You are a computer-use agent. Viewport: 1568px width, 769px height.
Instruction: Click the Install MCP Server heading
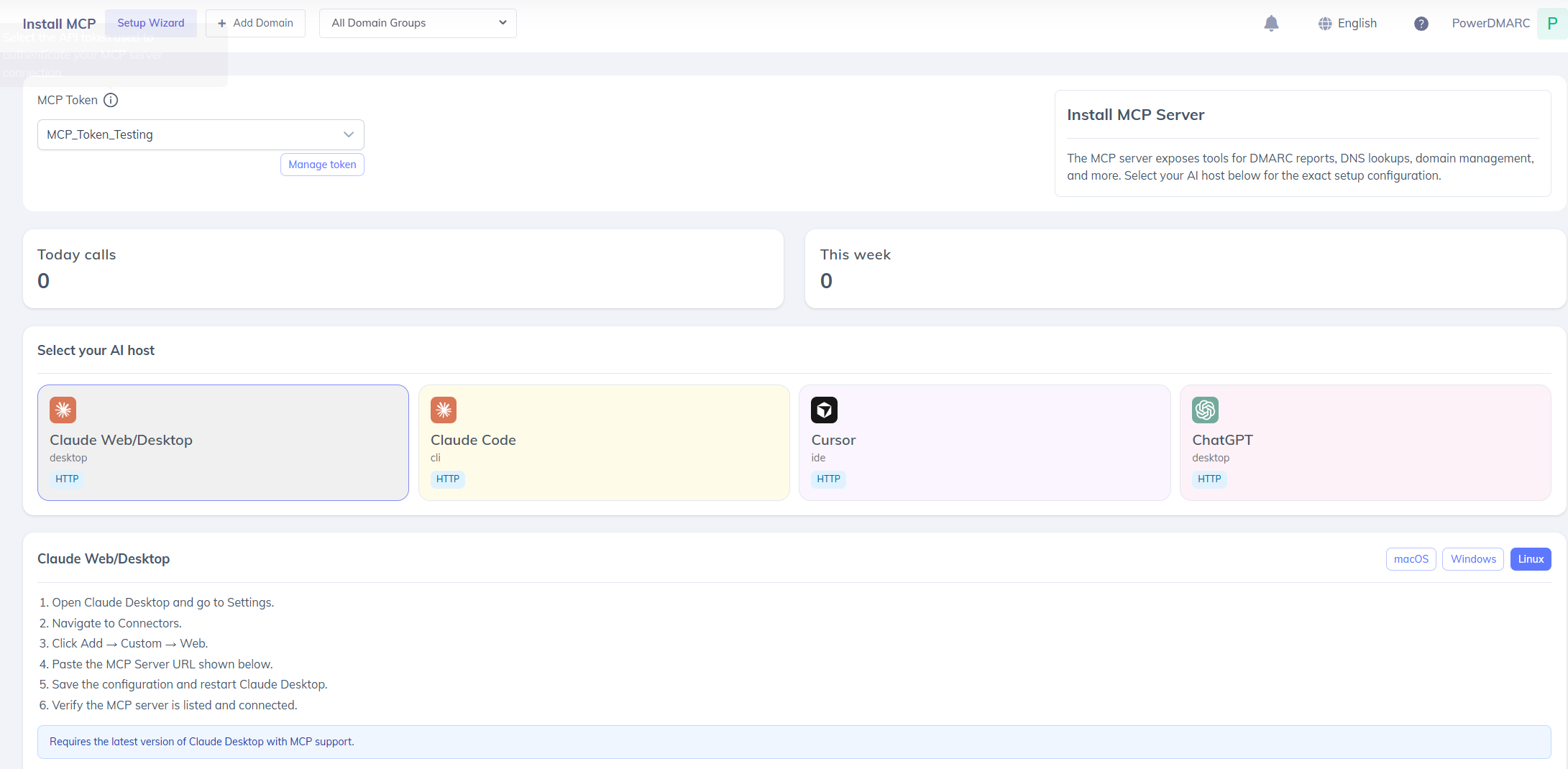point(1136,115)
